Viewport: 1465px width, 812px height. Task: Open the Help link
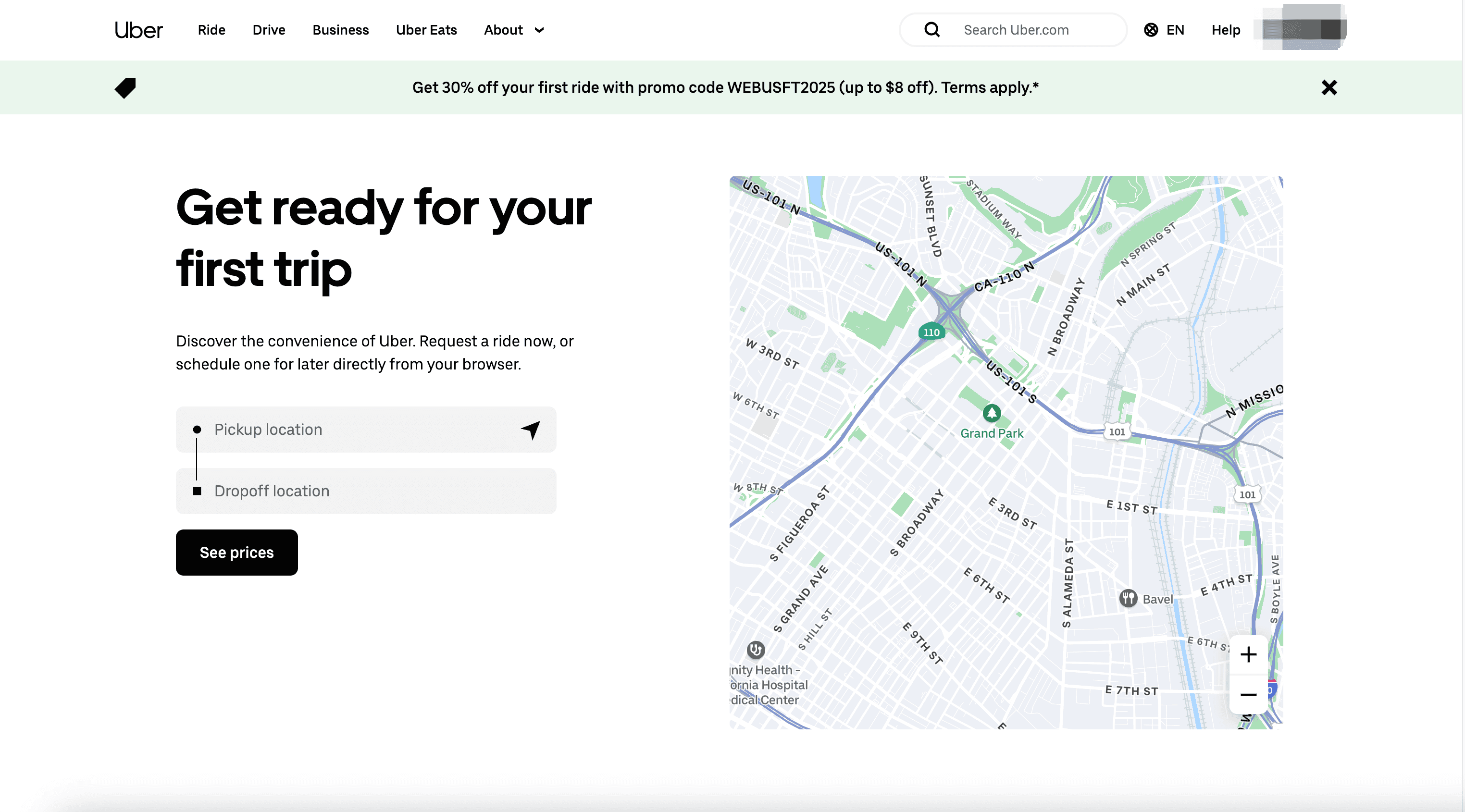tap(1226, 30)
